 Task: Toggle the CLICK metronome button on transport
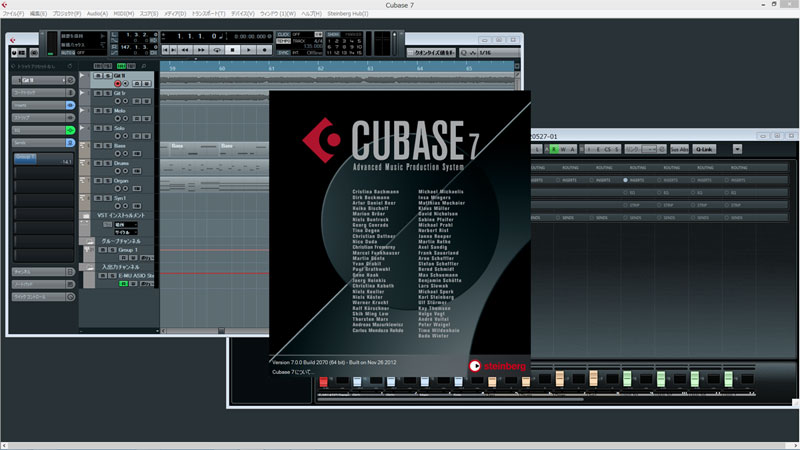point(283,34)
